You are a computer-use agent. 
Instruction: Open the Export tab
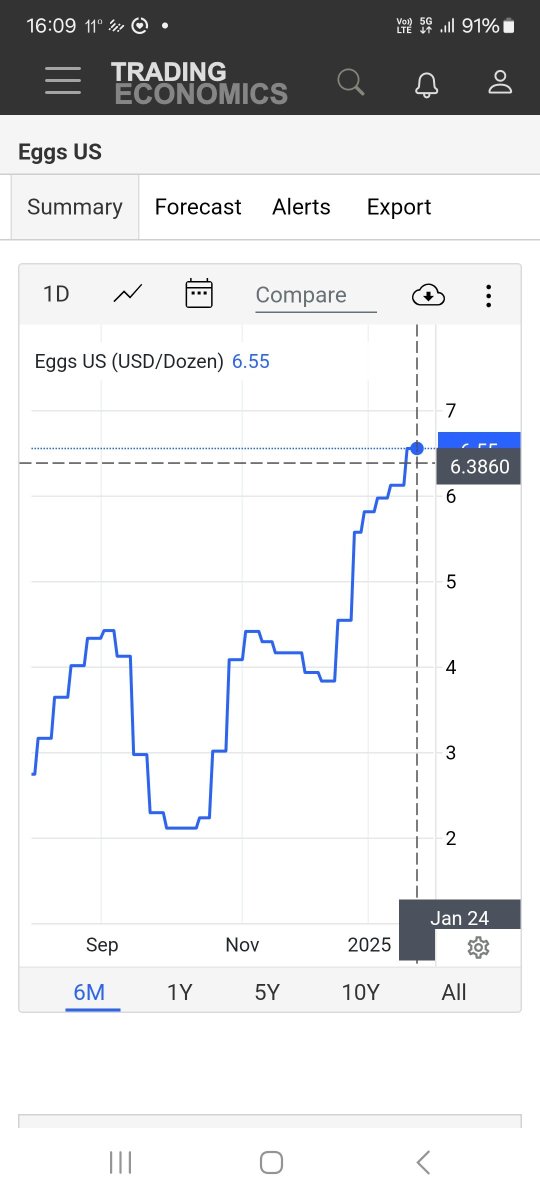pyautogui.click(x=399, y=207)
